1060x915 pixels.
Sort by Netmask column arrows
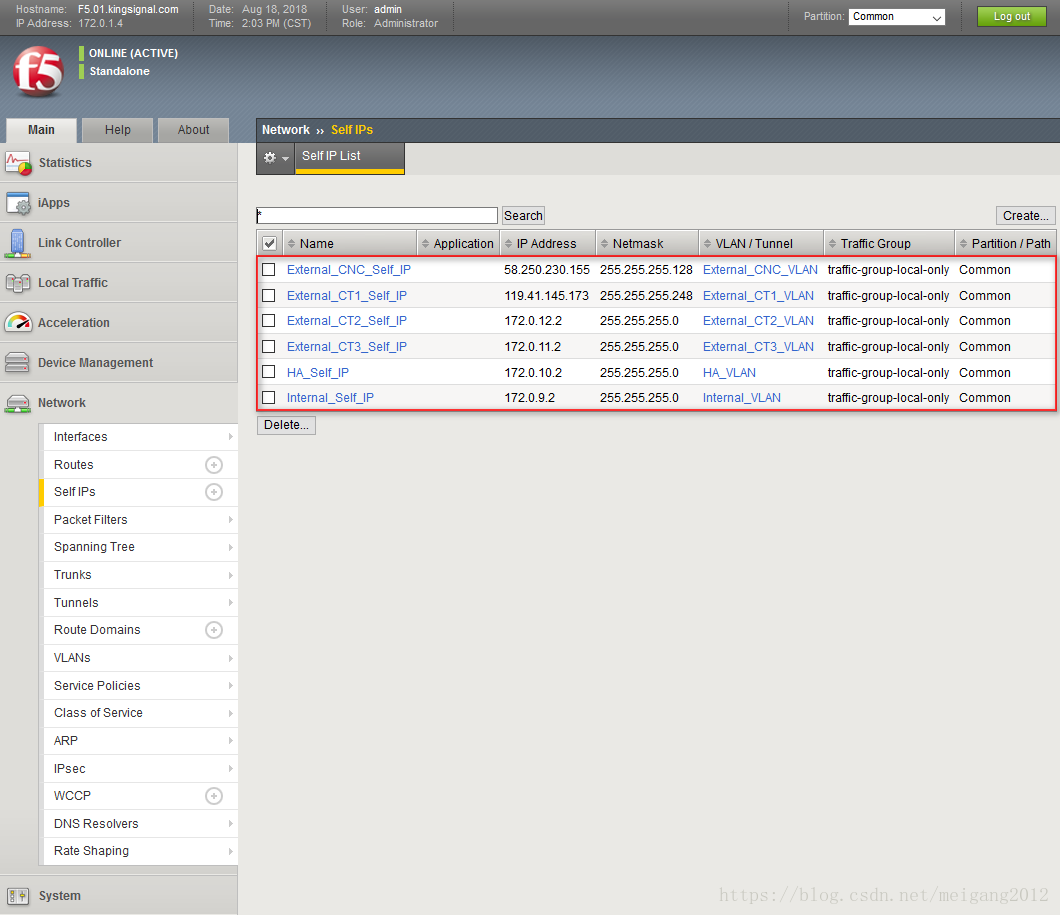(x=604, y=244)
